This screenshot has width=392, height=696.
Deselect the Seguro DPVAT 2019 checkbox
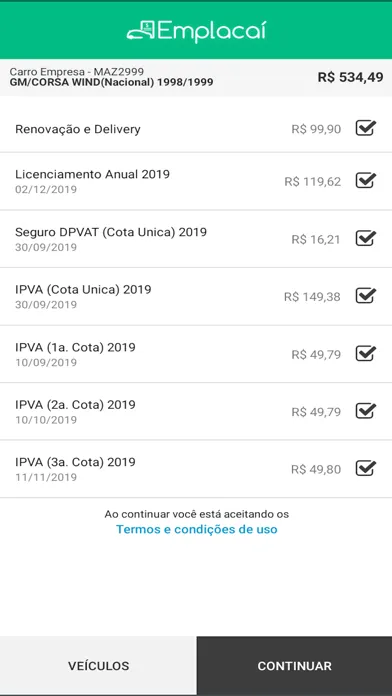click(366, 238)
